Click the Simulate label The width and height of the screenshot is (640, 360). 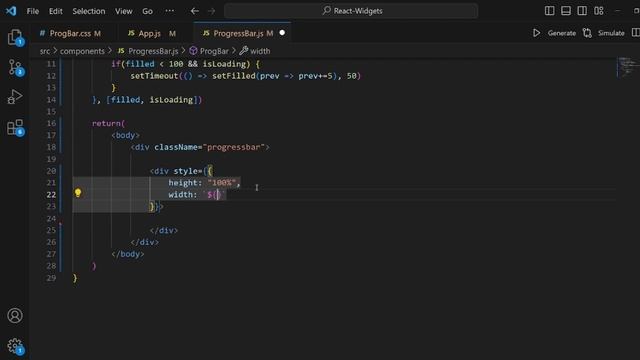[611, 33]
